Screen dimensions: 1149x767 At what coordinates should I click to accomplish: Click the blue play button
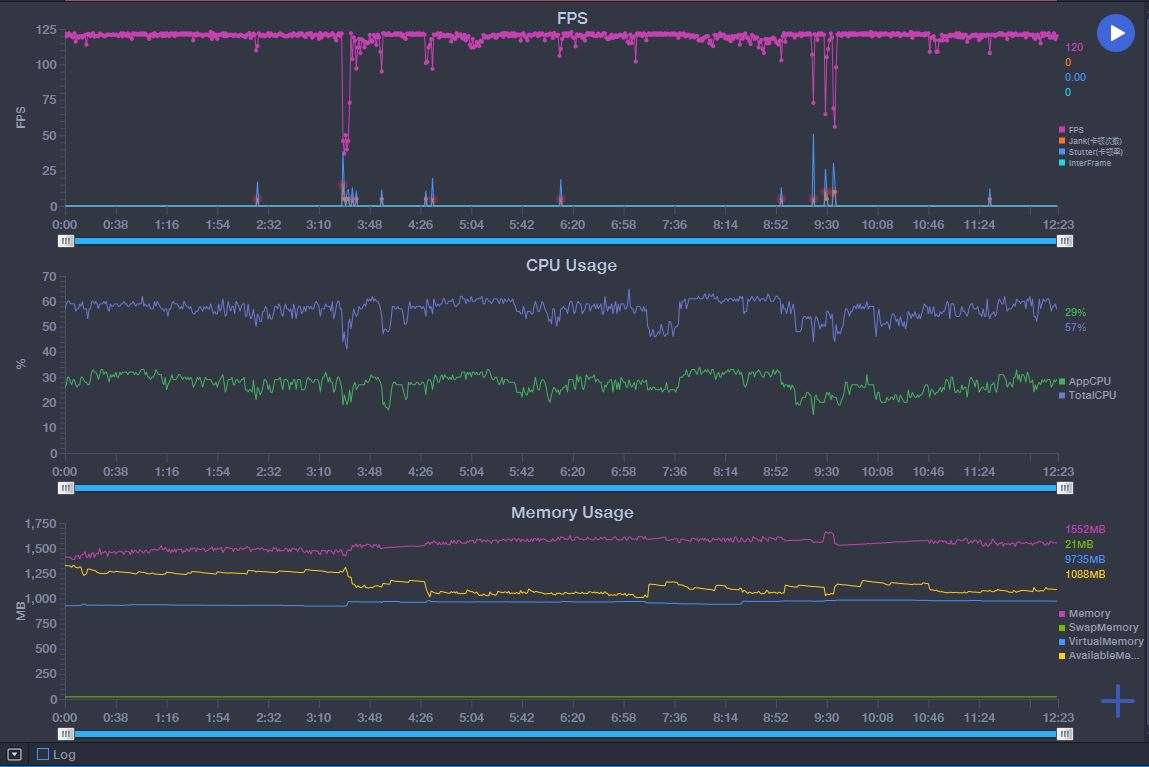coord(1116,33)
